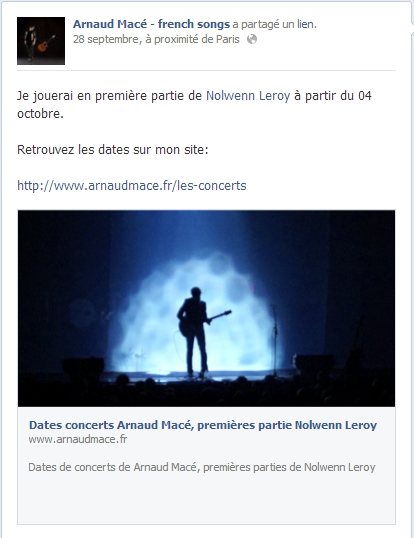Click the www.arnaudmace.fr domain text
Screen dimensions: 414x538
click(78, 439)
